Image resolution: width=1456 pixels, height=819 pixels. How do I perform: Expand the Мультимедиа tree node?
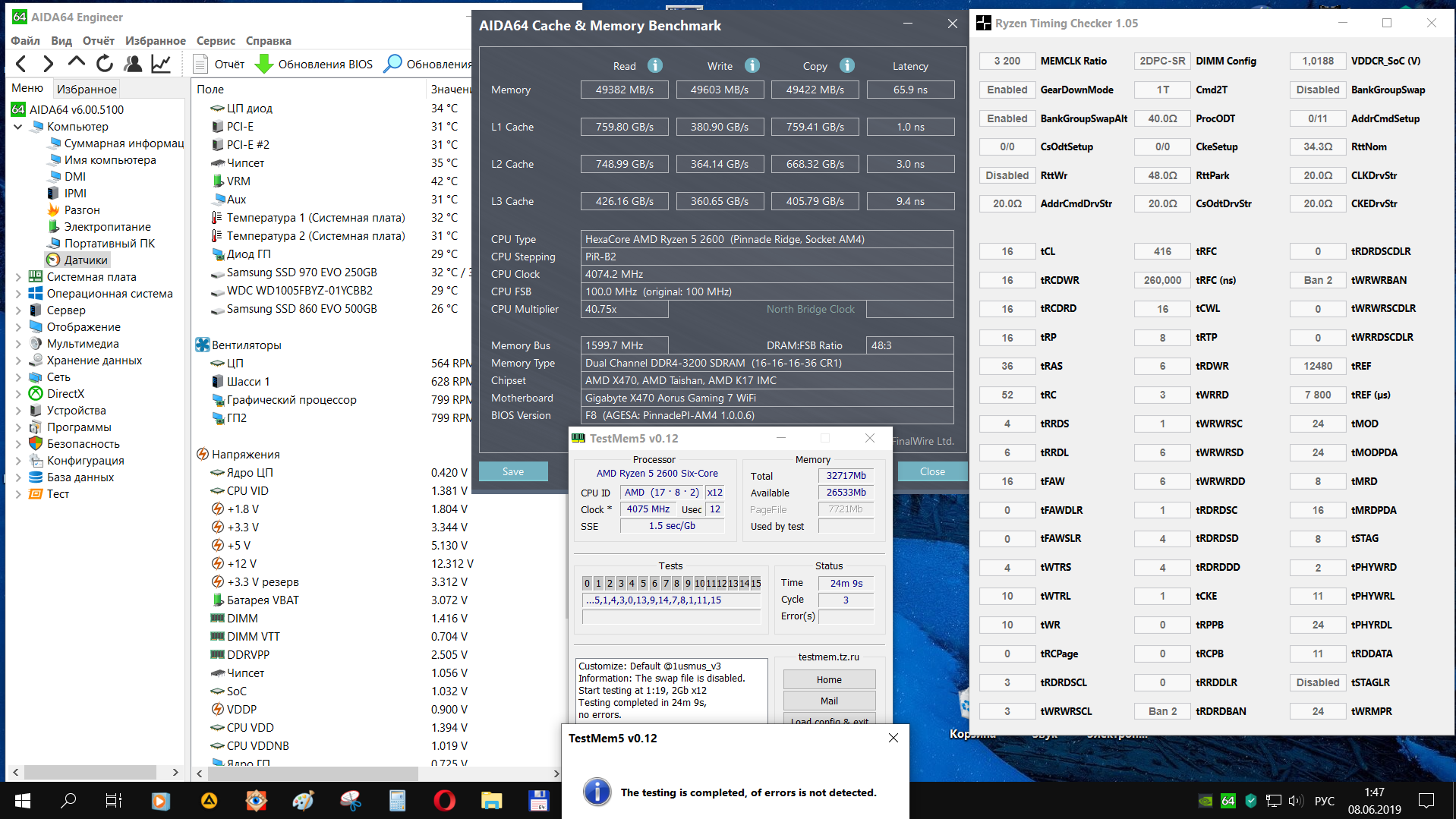tap(18, 344)
